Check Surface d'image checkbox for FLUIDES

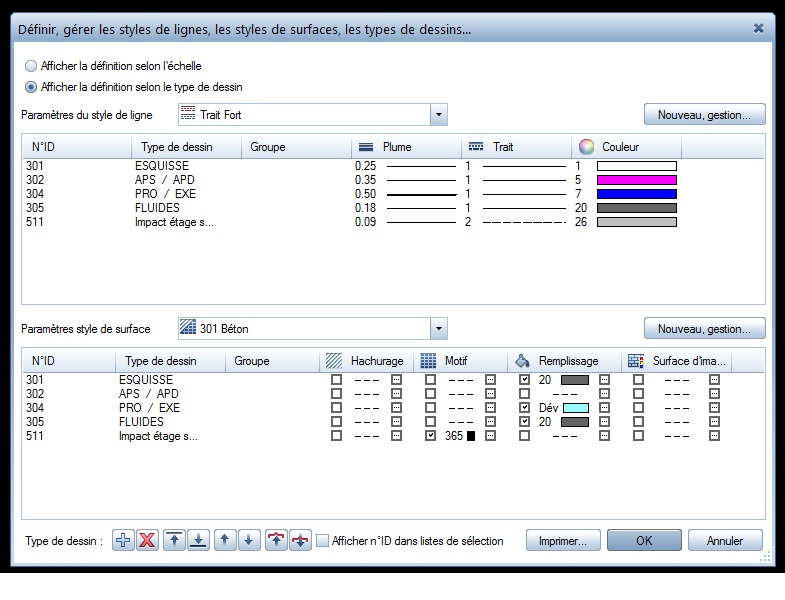(638, 422)
